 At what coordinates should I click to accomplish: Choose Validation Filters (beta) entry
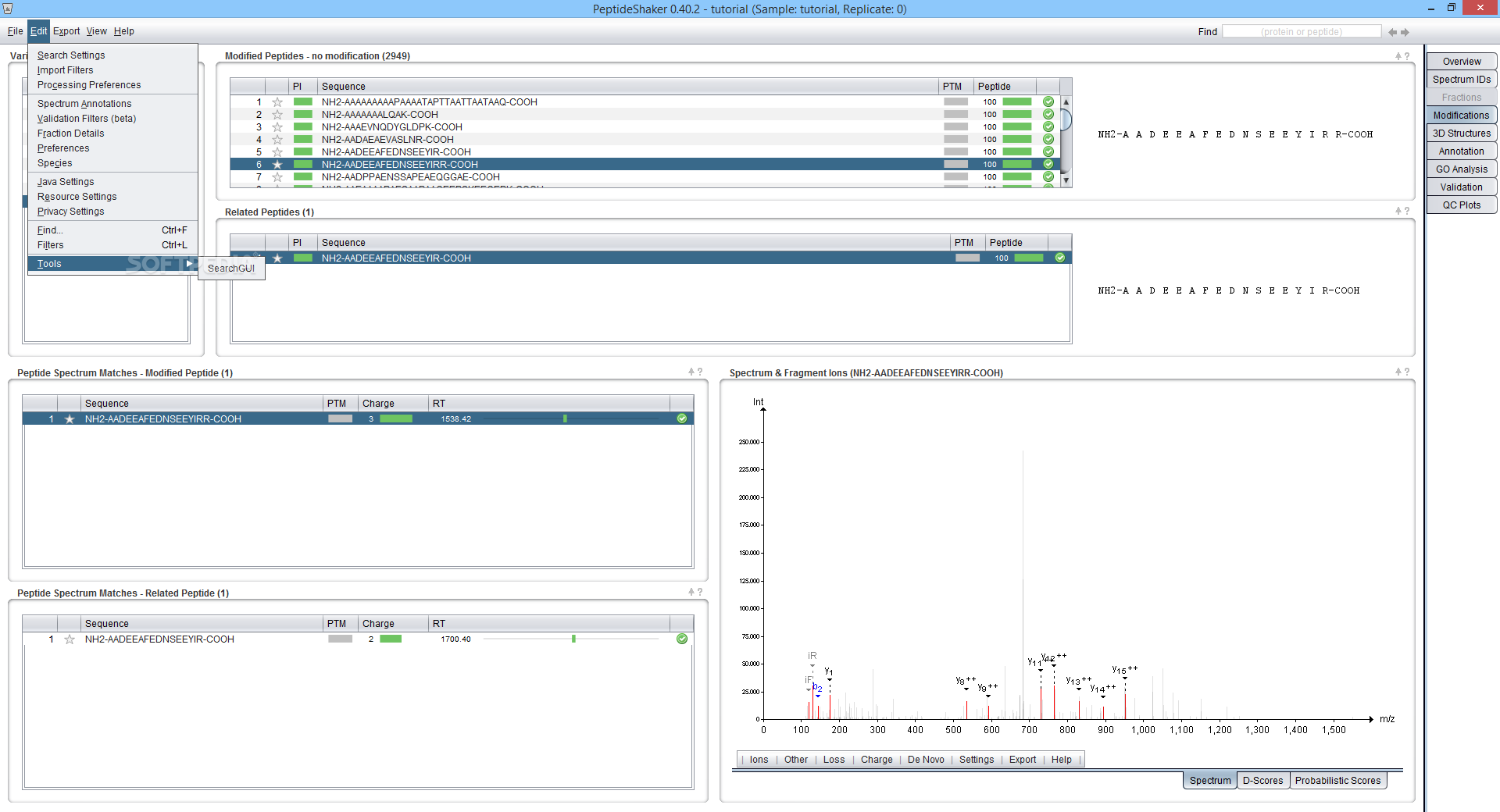click(x=112, y=119)
